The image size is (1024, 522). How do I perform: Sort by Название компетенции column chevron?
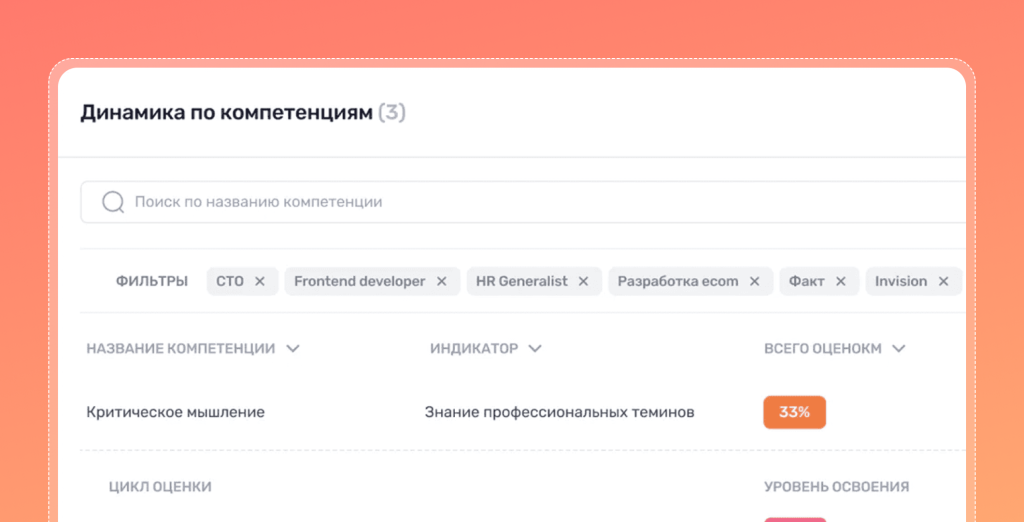coord(293,349)
